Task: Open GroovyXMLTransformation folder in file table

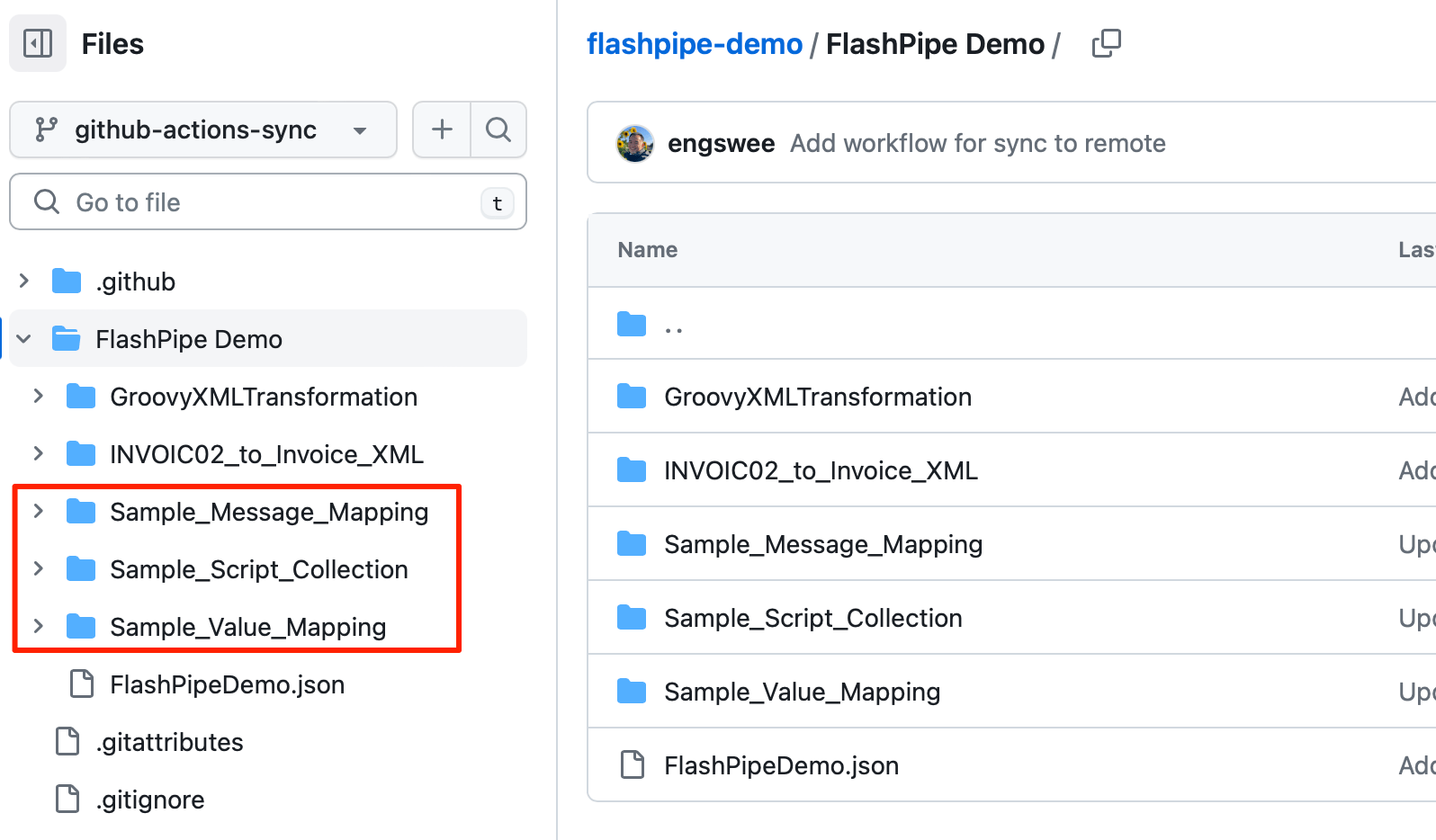Action: pos(818,397)
